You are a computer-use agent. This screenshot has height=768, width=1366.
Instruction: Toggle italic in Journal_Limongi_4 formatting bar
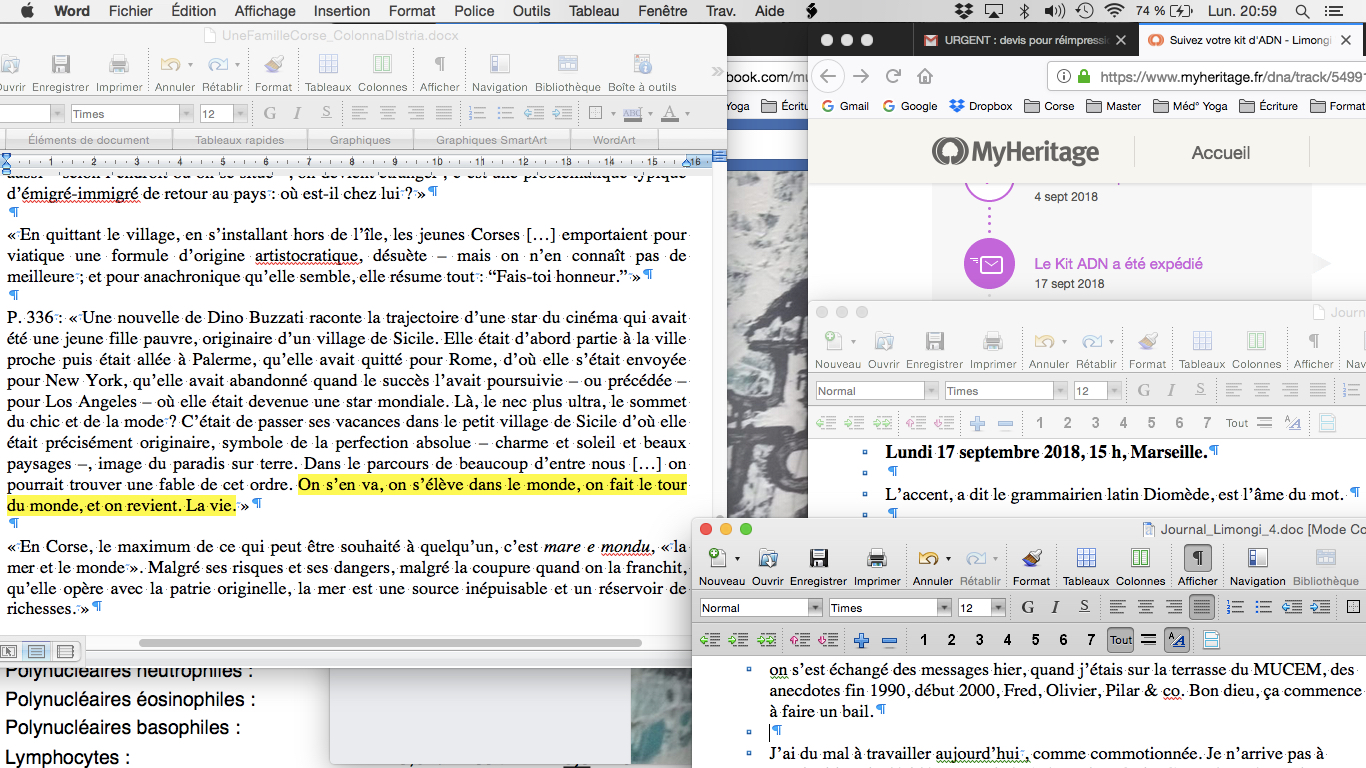(x=1054, y=607)
